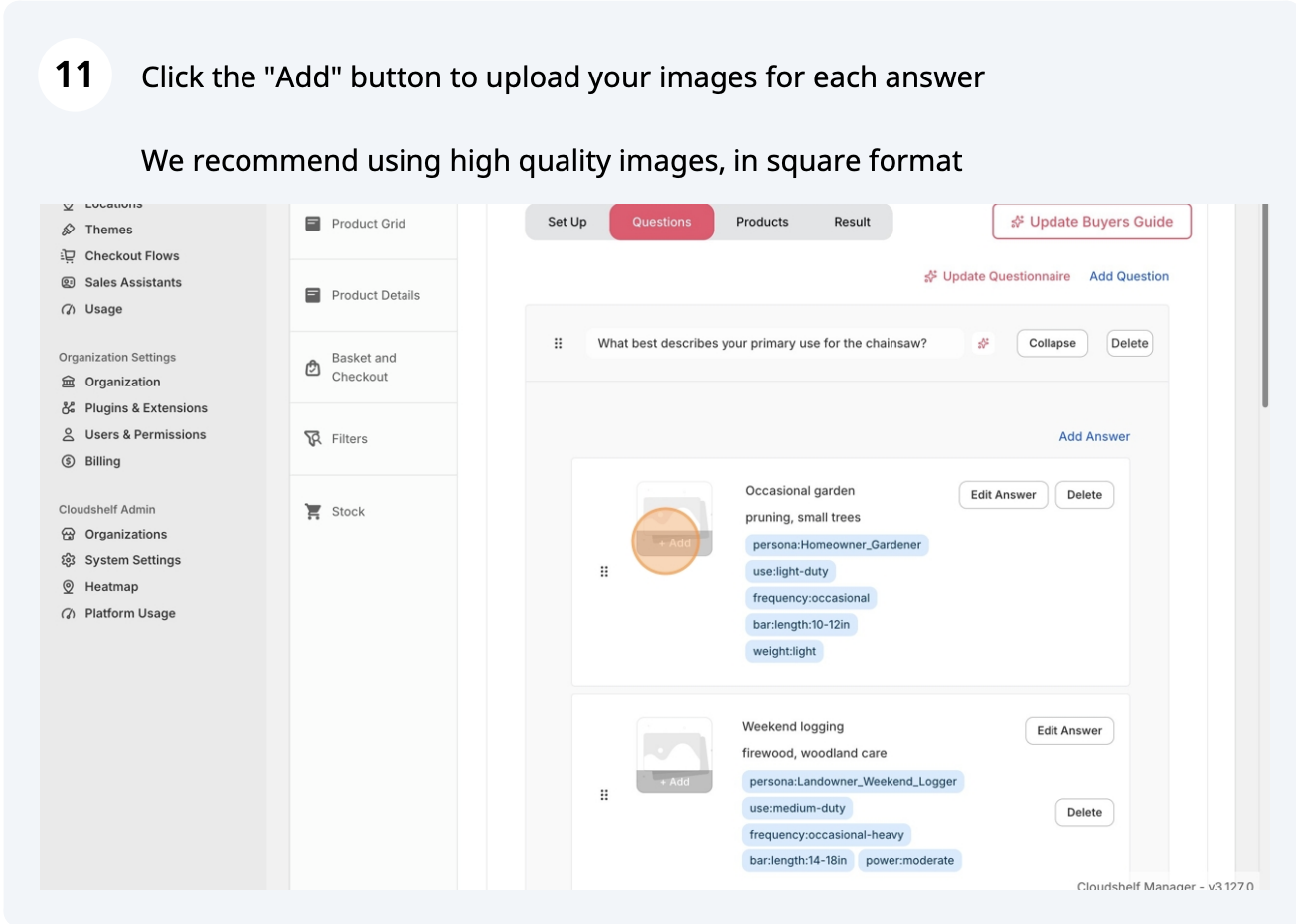Click the frequency:occasional-heavy tag

point(827,835)
